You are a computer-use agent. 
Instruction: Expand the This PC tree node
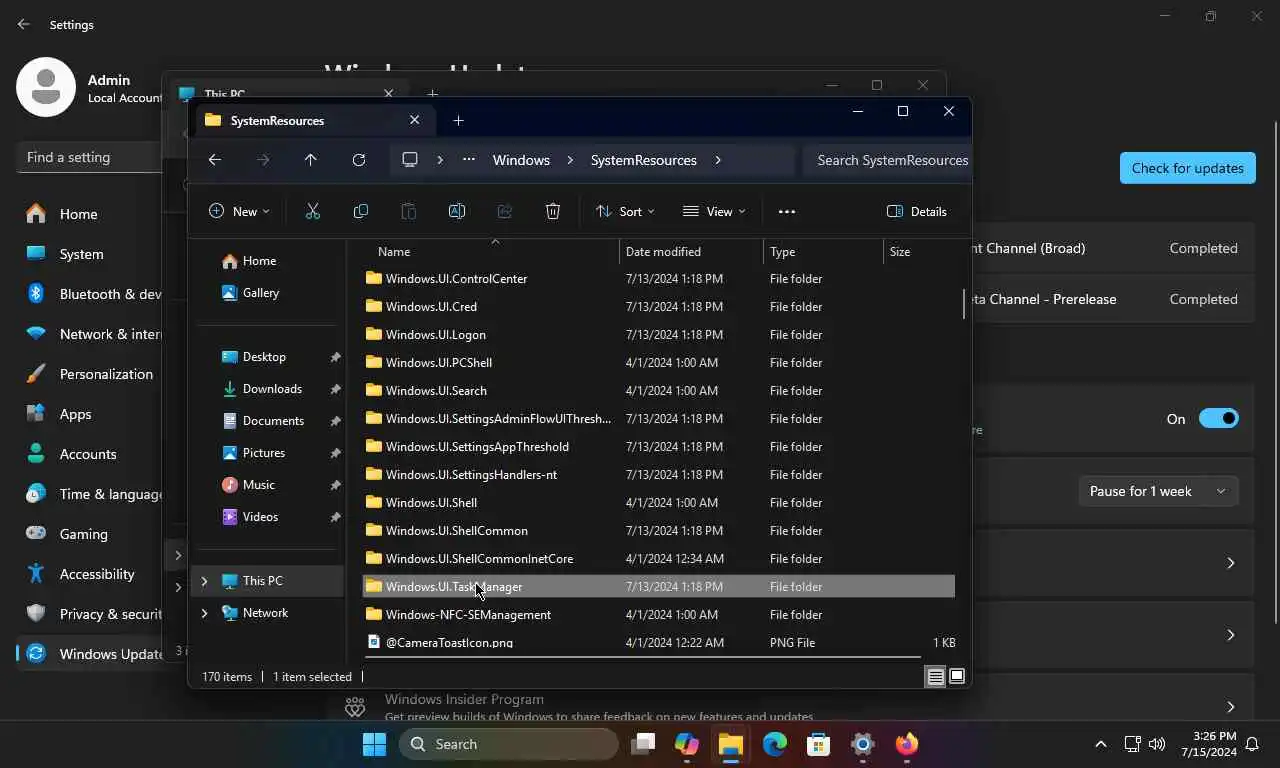pos(204,581)
